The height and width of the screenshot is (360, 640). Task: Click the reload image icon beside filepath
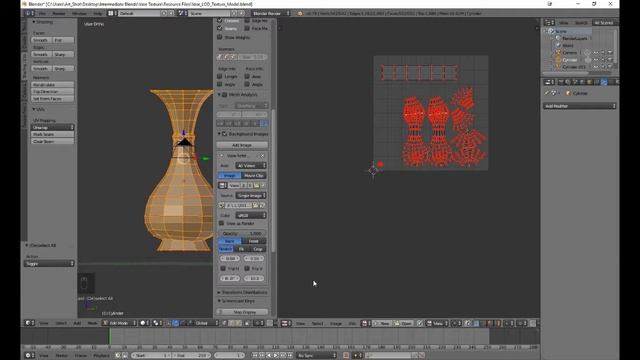(262, 205)
